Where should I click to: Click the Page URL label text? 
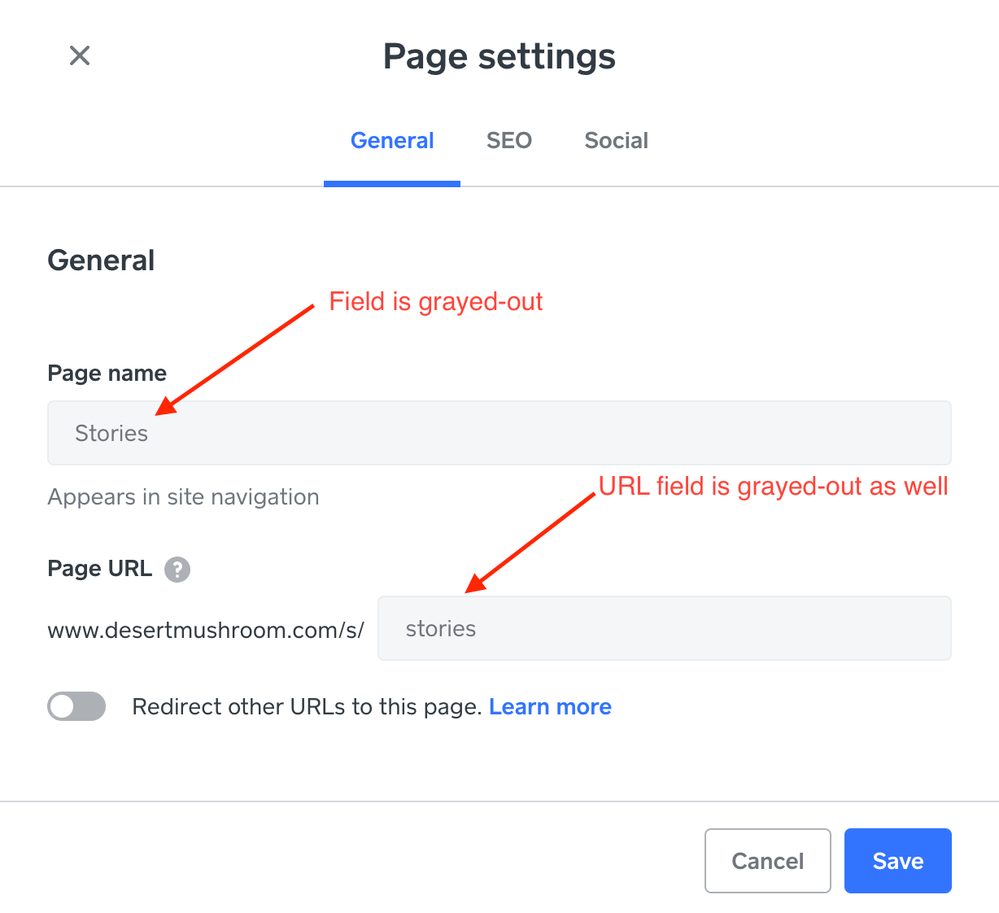click(99, 569)
